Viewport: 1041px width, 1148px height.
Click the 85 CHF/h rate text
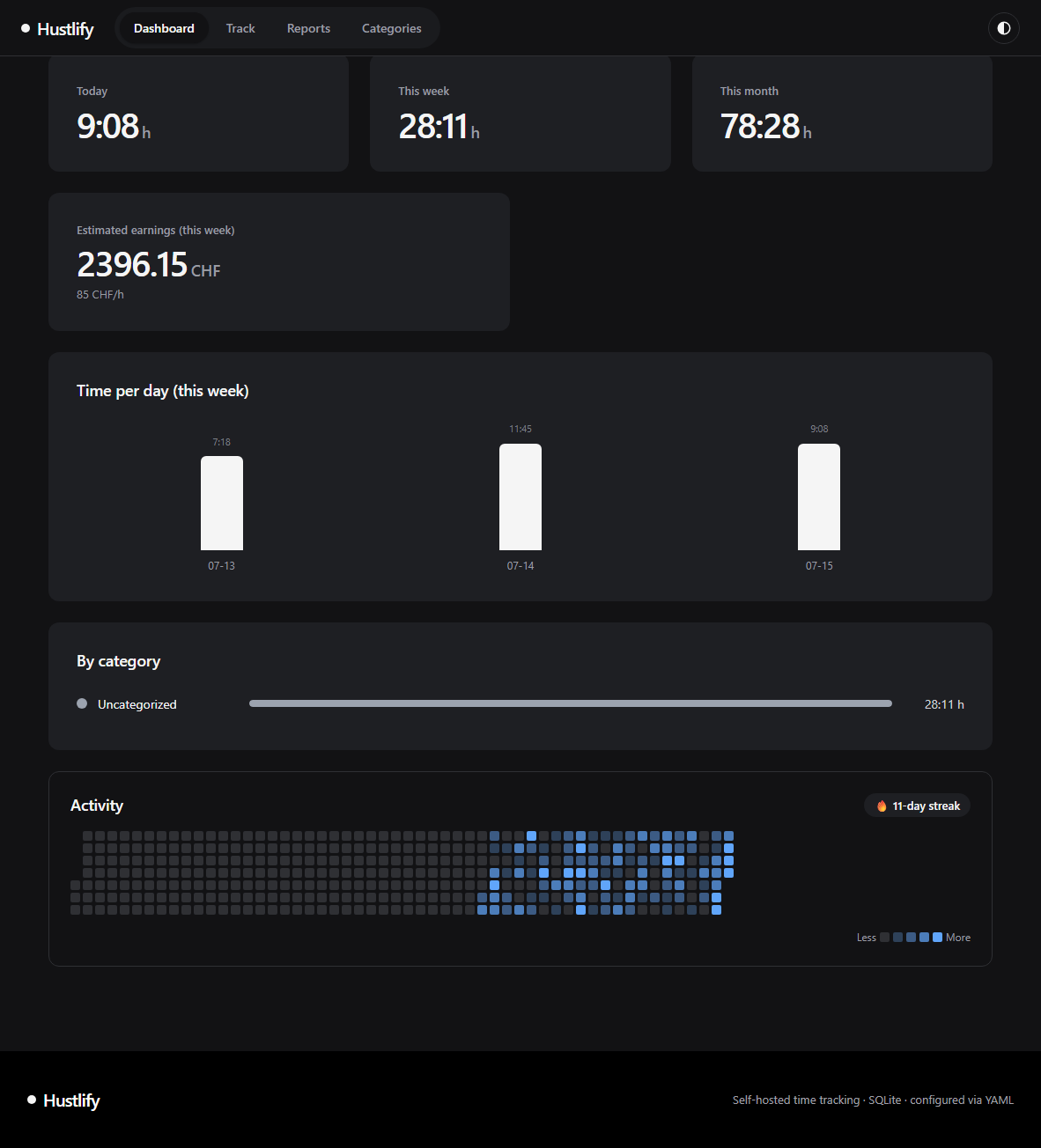point(100,295)
